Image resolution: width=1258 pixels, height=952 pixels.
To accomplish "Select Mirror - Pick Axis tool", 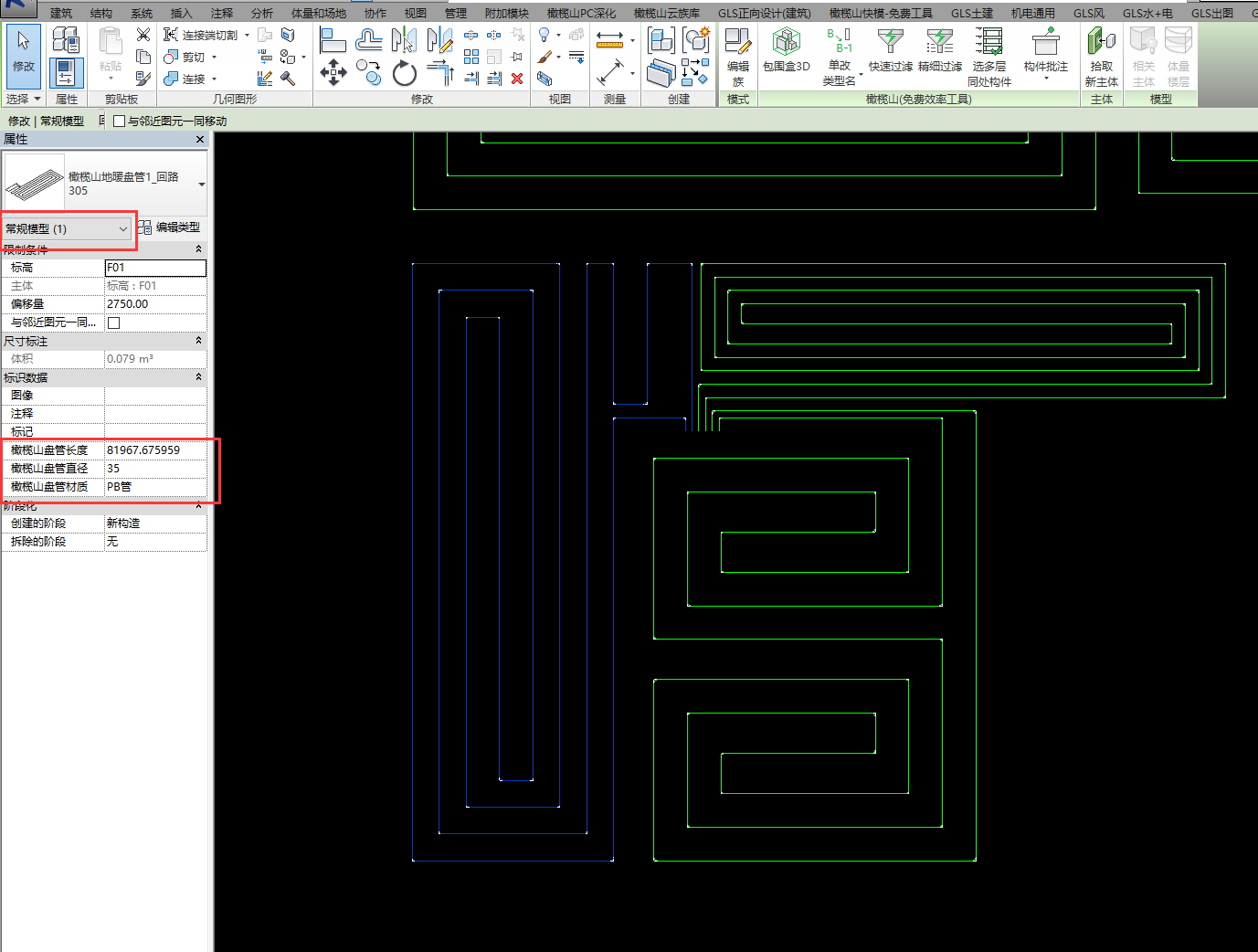I will (404, 39).
